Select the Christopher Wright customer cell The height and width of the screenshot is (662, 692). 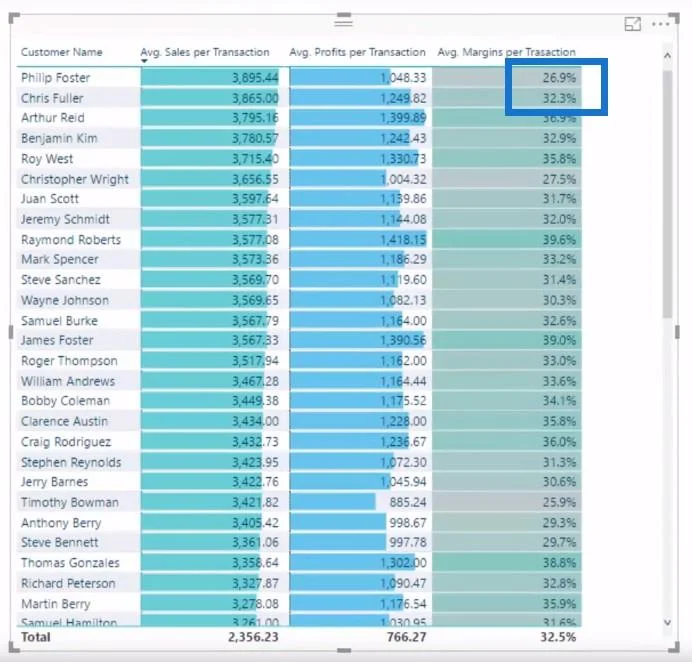coord(75,179)
